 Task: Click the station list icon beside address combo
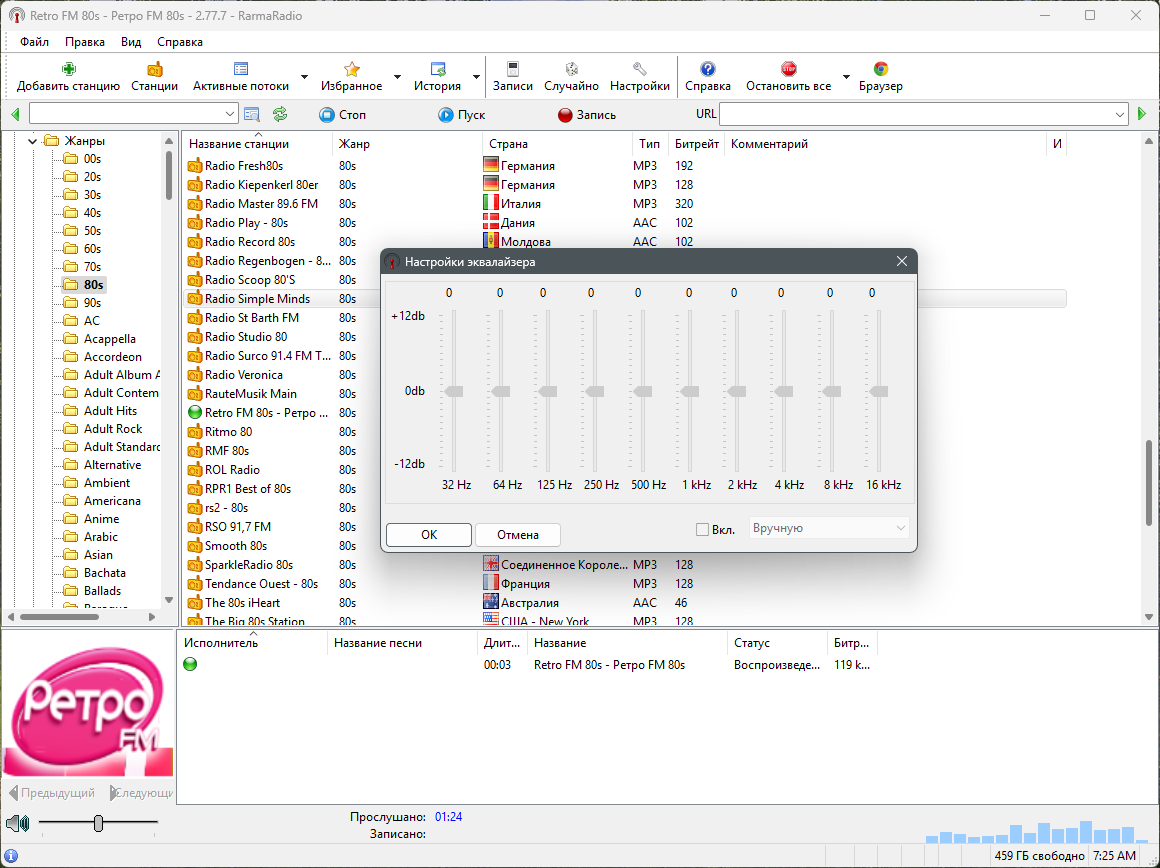click(x=252, y=115)
